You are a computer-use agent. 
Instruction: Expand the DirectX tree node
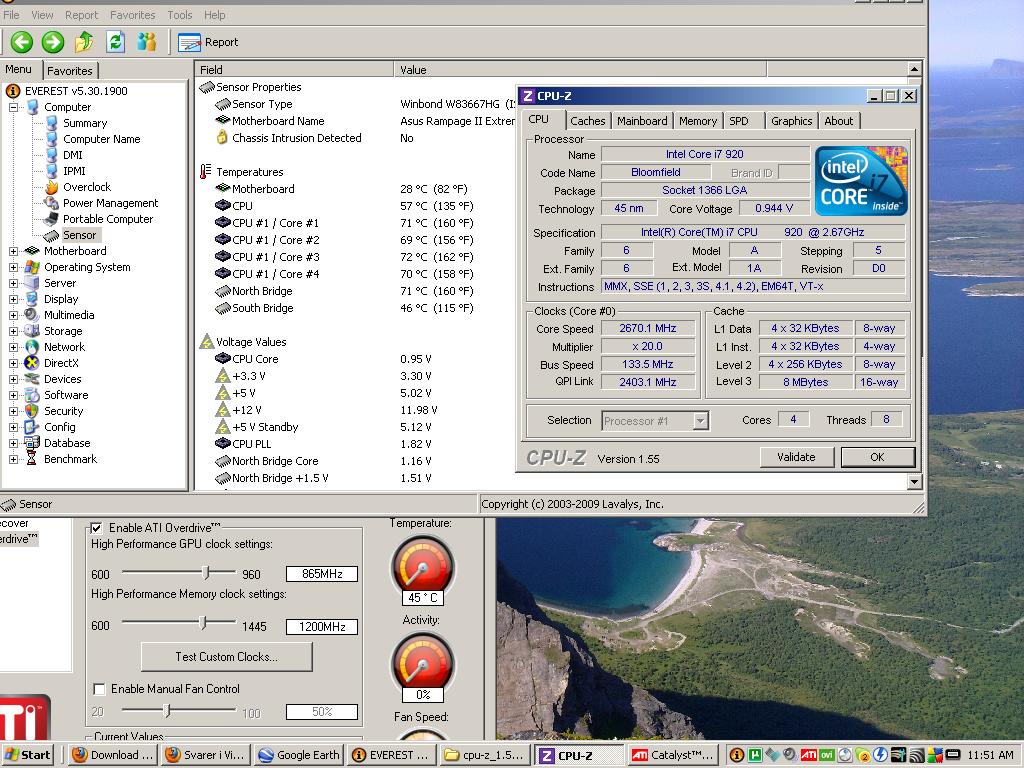coord(13,363)
